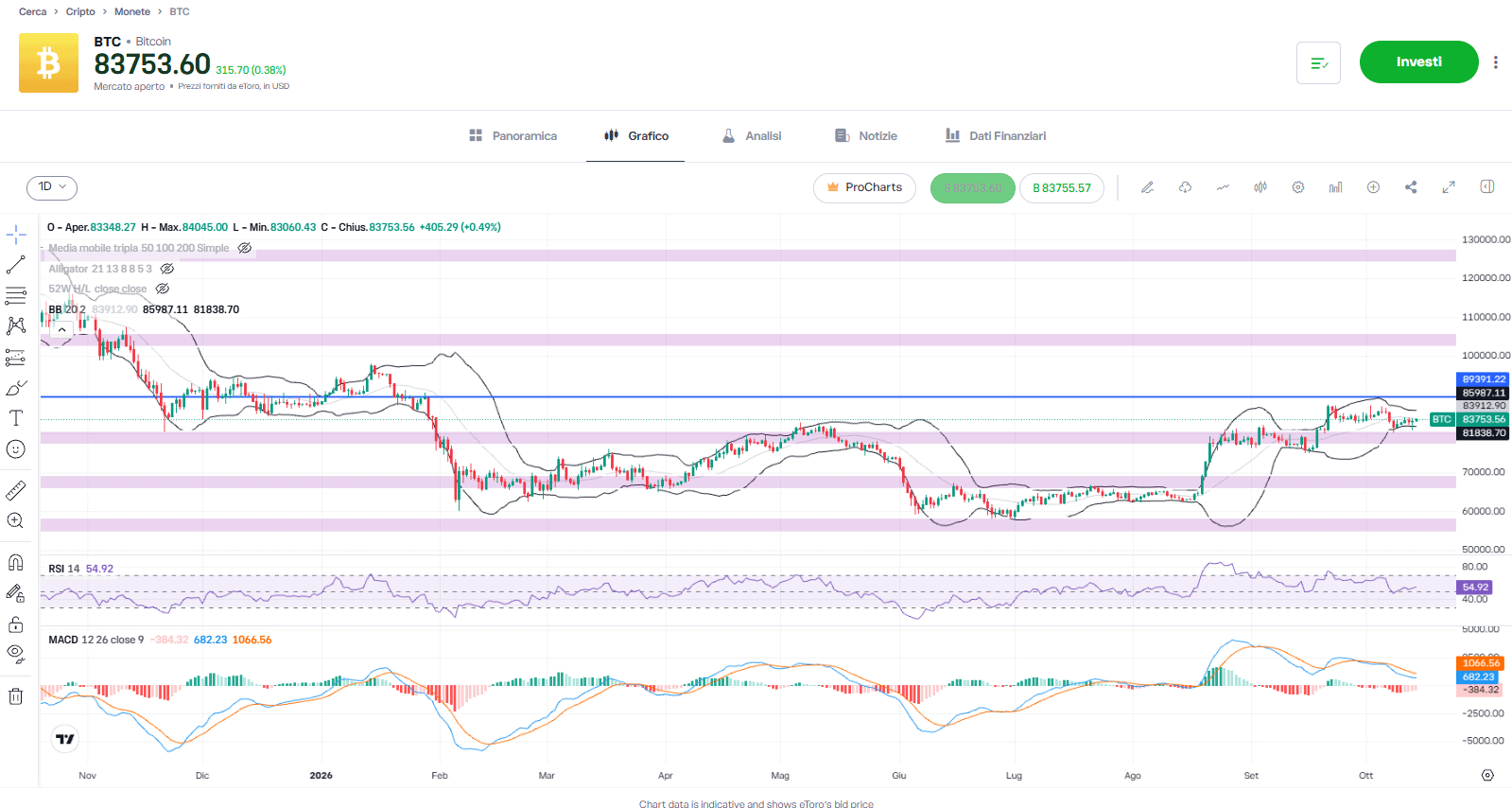Select the crosshair cursor tool
Screen dimensions: 1512x808
pyautogui.click(x=16, y=235)
